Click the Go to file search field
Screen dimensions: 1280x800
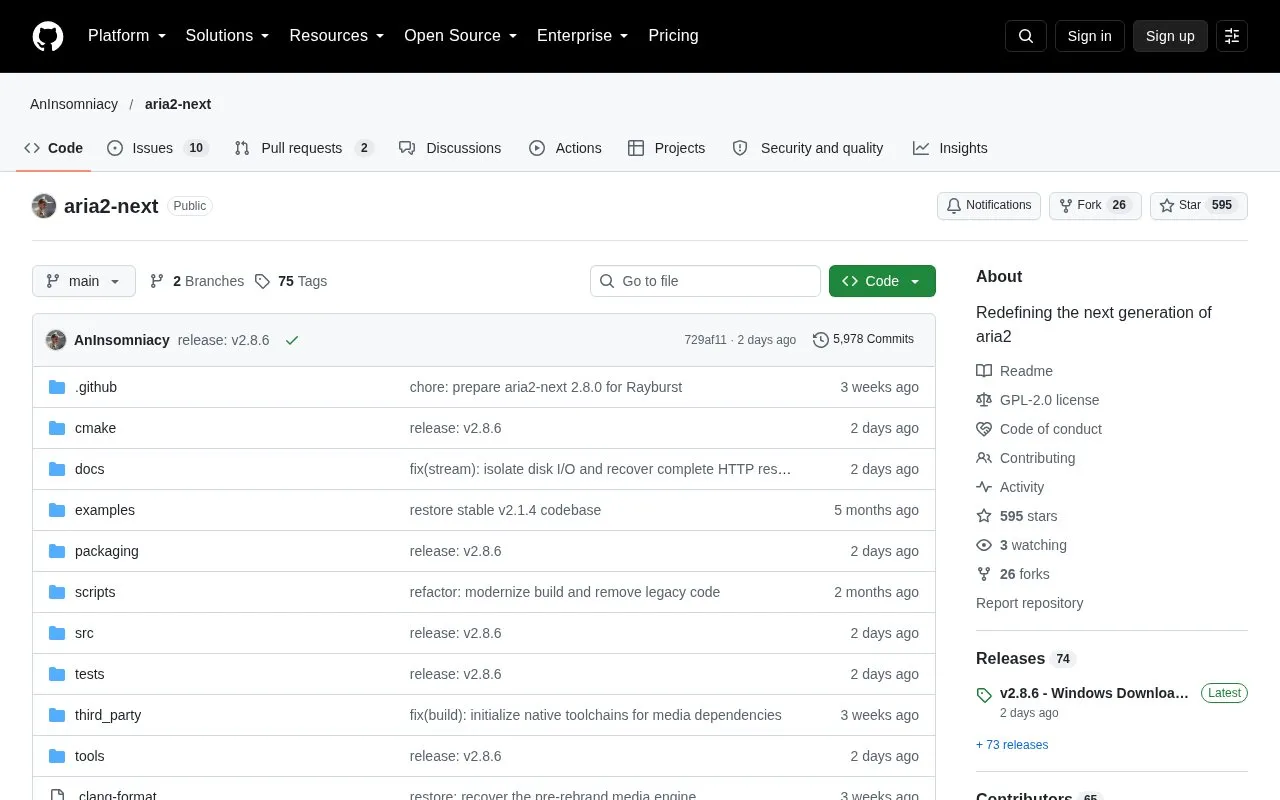[x=705, y=281]
